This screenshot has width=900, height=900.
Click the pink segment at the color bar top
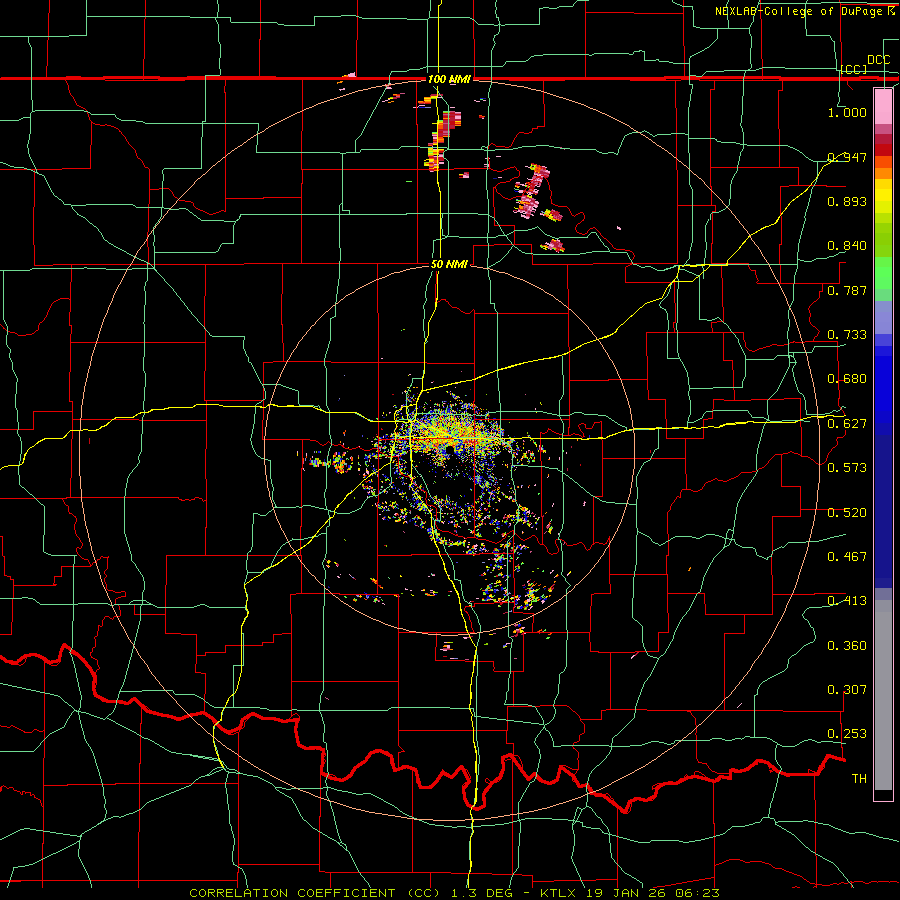pos(883,106)
